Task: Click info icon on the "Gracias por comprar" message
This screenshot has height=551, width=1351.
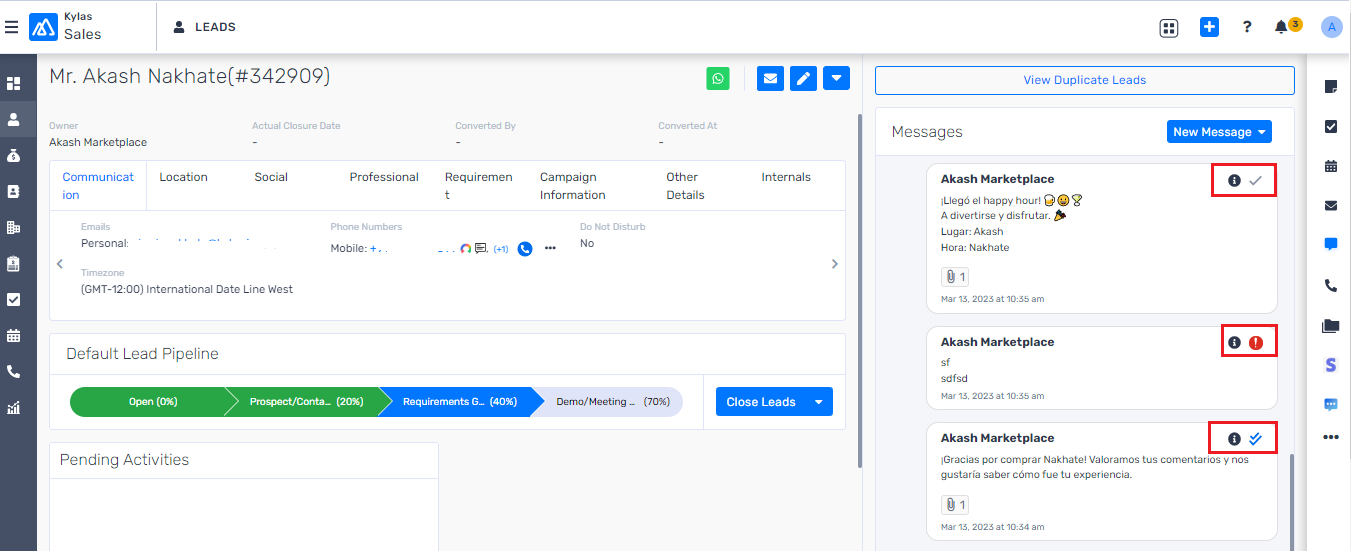Action: (1234, 439)
